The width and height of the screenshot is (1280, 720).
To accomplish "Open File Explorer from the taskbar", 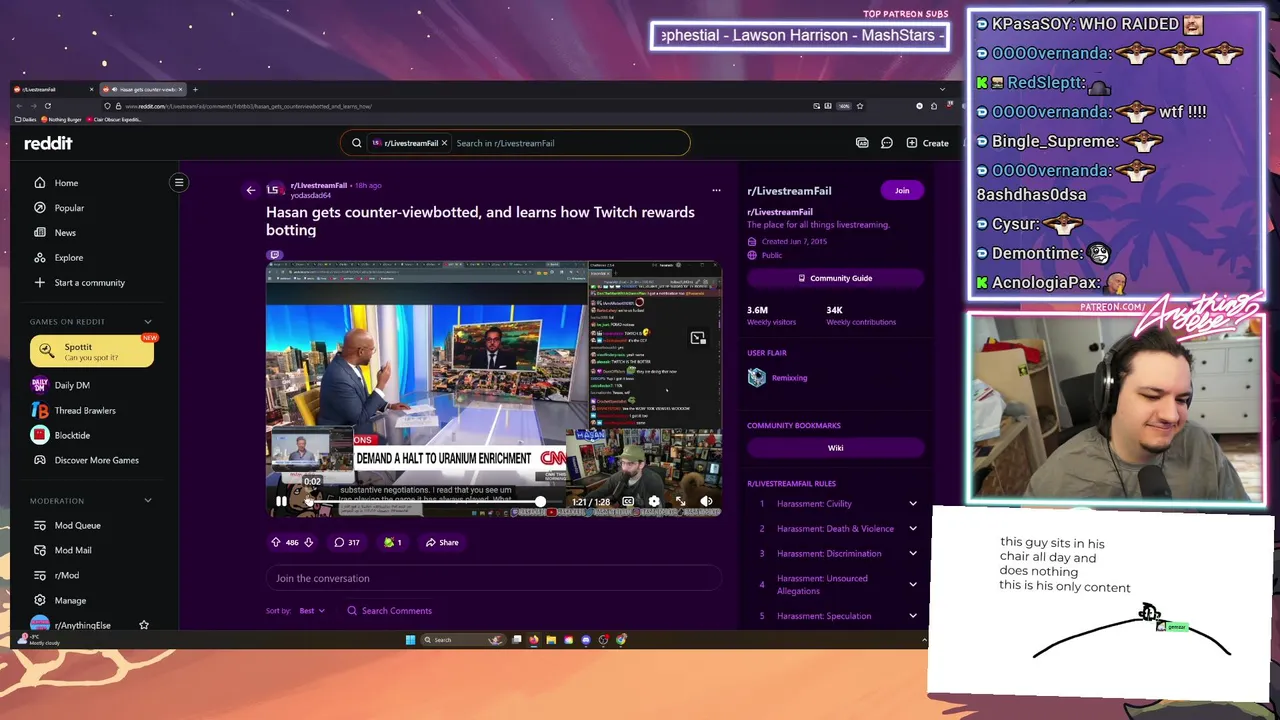I will coord(551,640).
